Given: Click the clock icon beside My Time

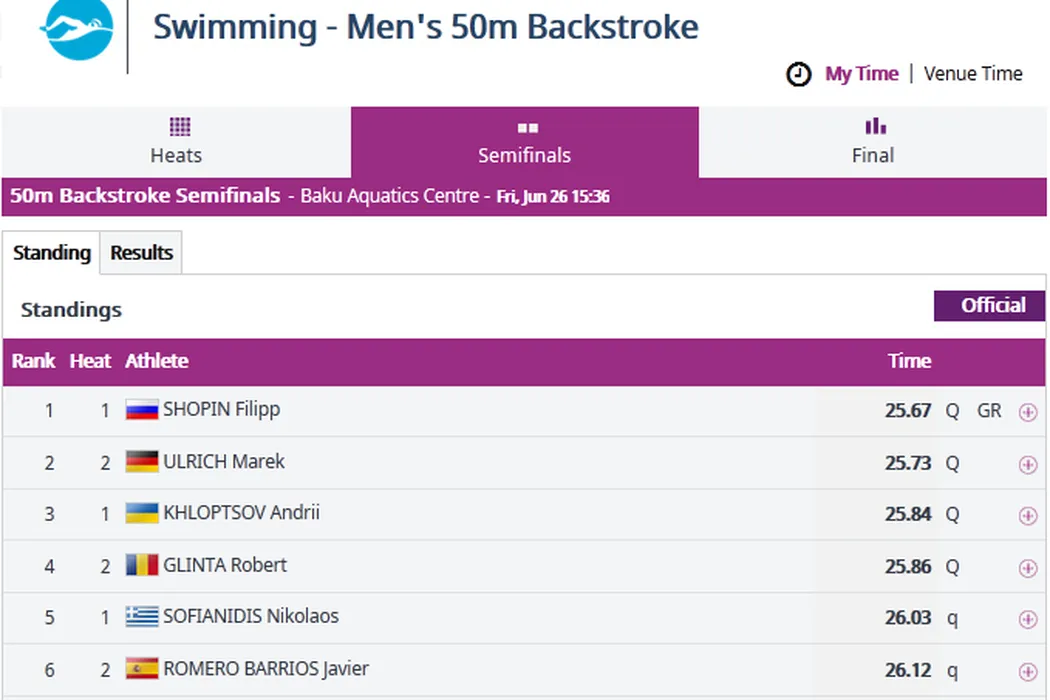Looking at the screenshot, I should point(798,74).
